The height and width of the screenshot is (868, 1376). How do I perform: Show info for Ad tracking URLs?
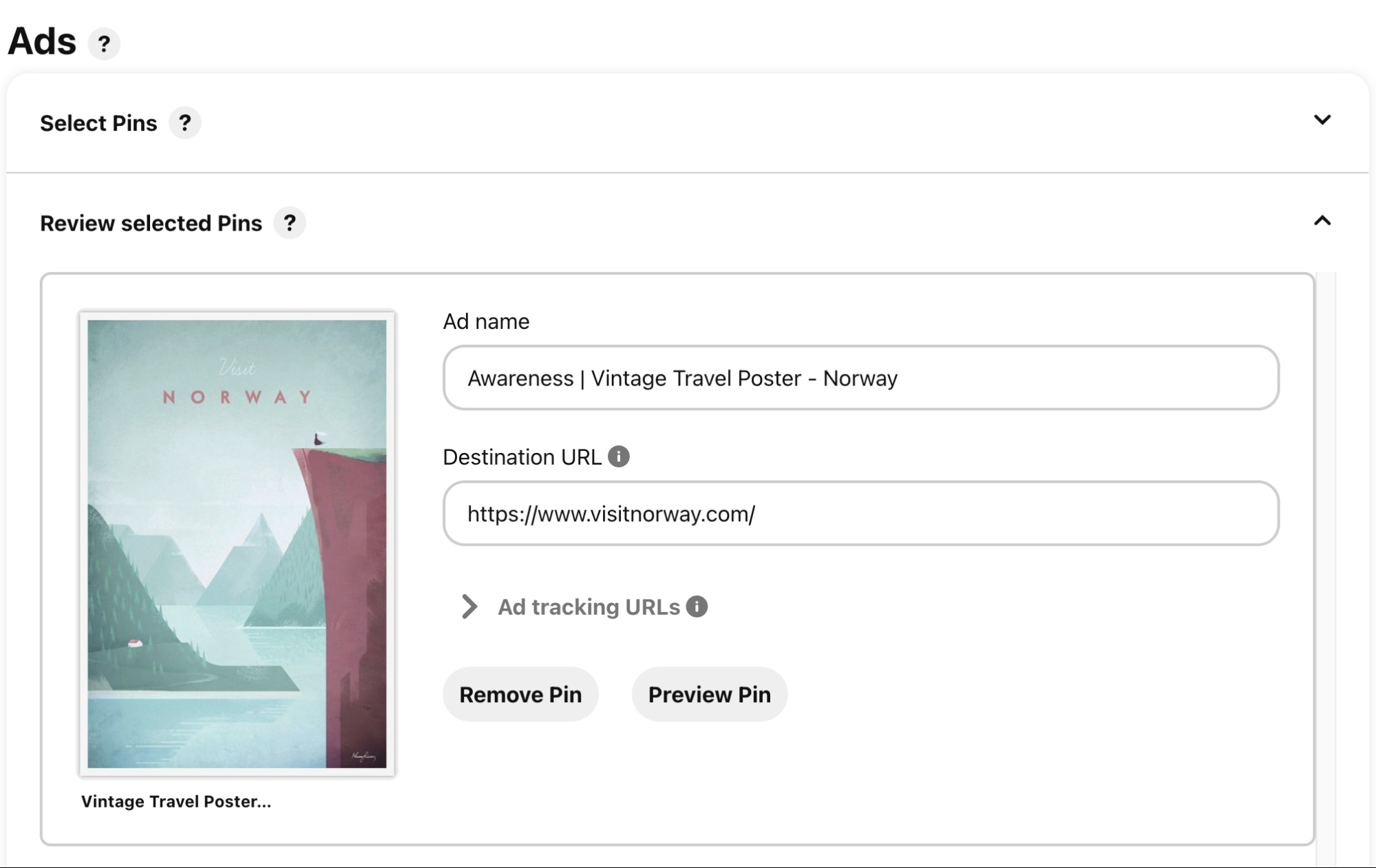point(697,606)
